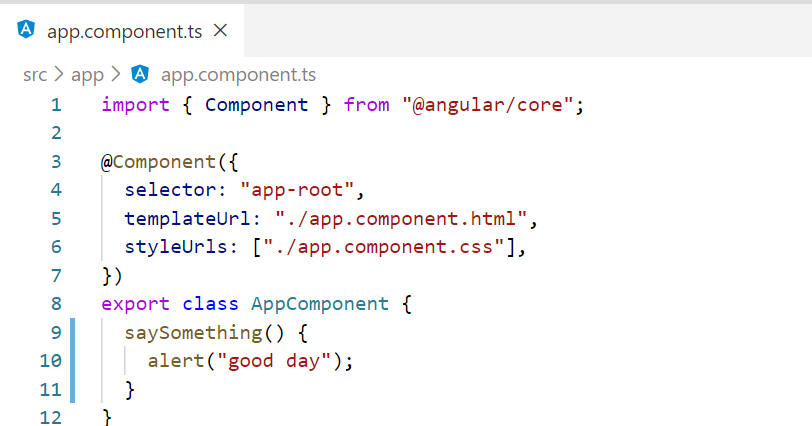
Task: Click line number 4 in gutter
Action: click(56, 190)
